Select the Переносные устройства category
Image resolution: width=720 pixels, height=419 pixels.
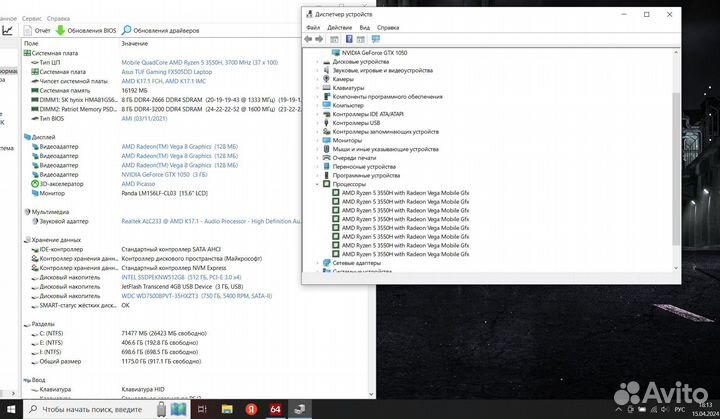pyautogui.click(x=364, y=167)
